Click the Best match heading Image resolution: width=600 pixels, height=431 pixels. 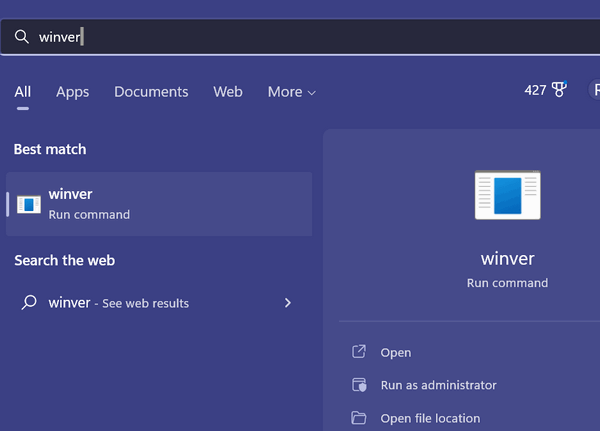[50, 149]
